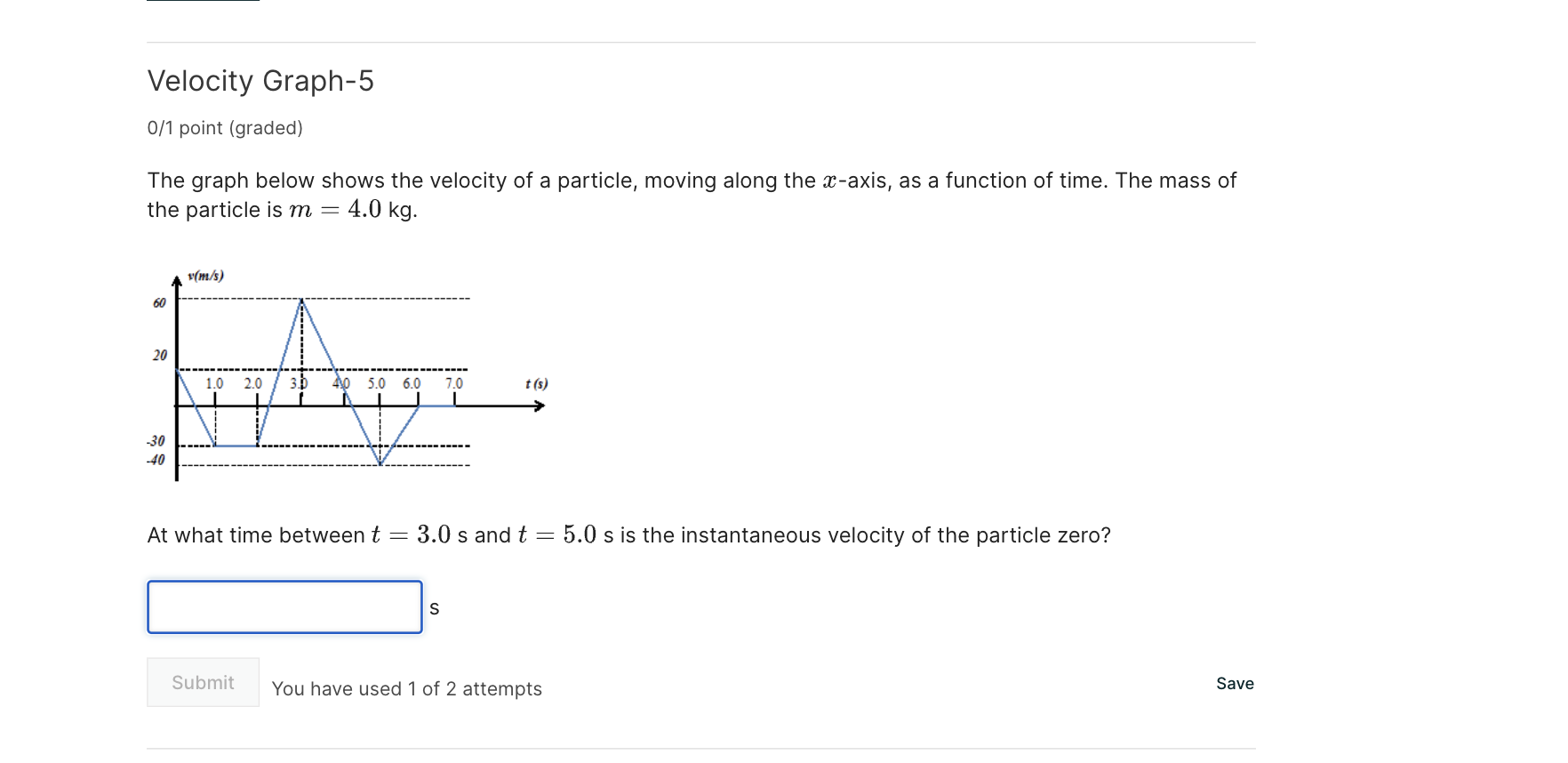Click the question text about instantaneous velocity
Viewport: 1568px width, 763px height.
pos(628,534)
